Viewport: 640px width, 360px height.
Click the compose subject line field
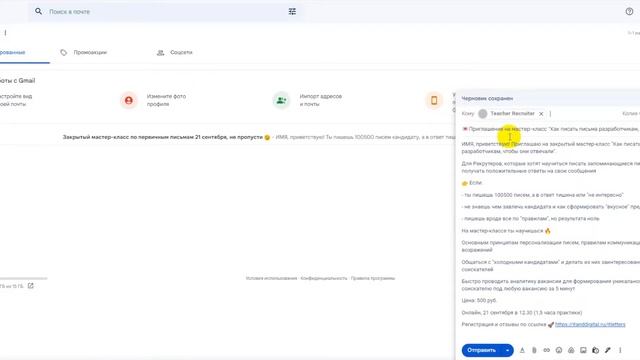[x=551, y=129]
